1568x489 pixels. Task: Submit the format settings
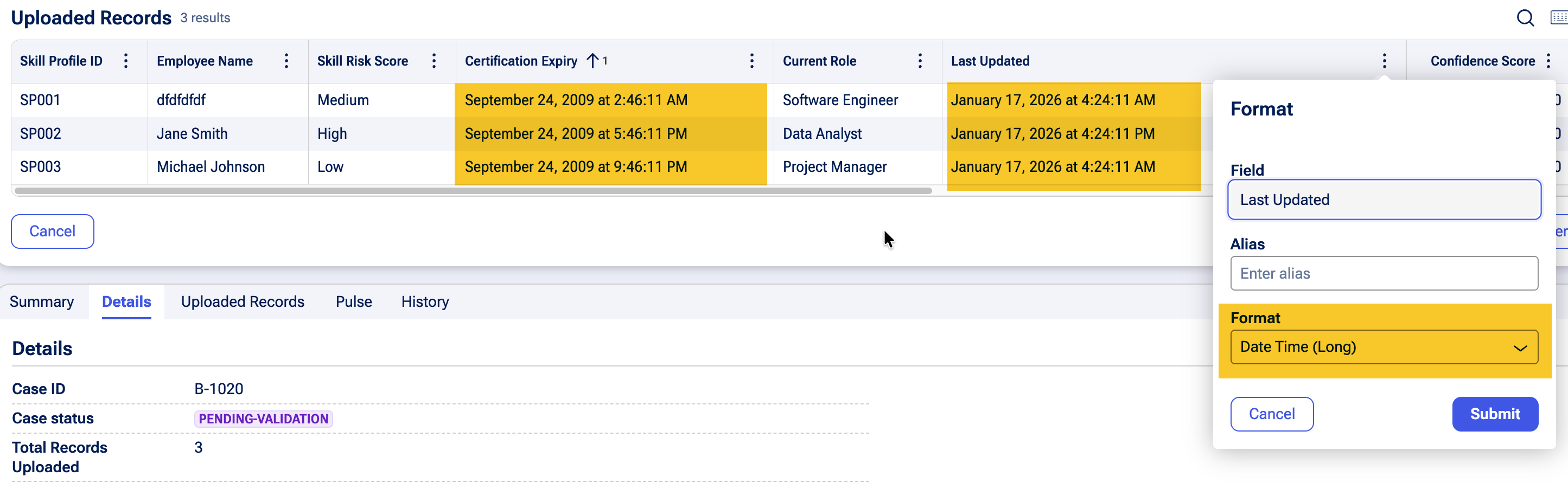point(1494,414)
